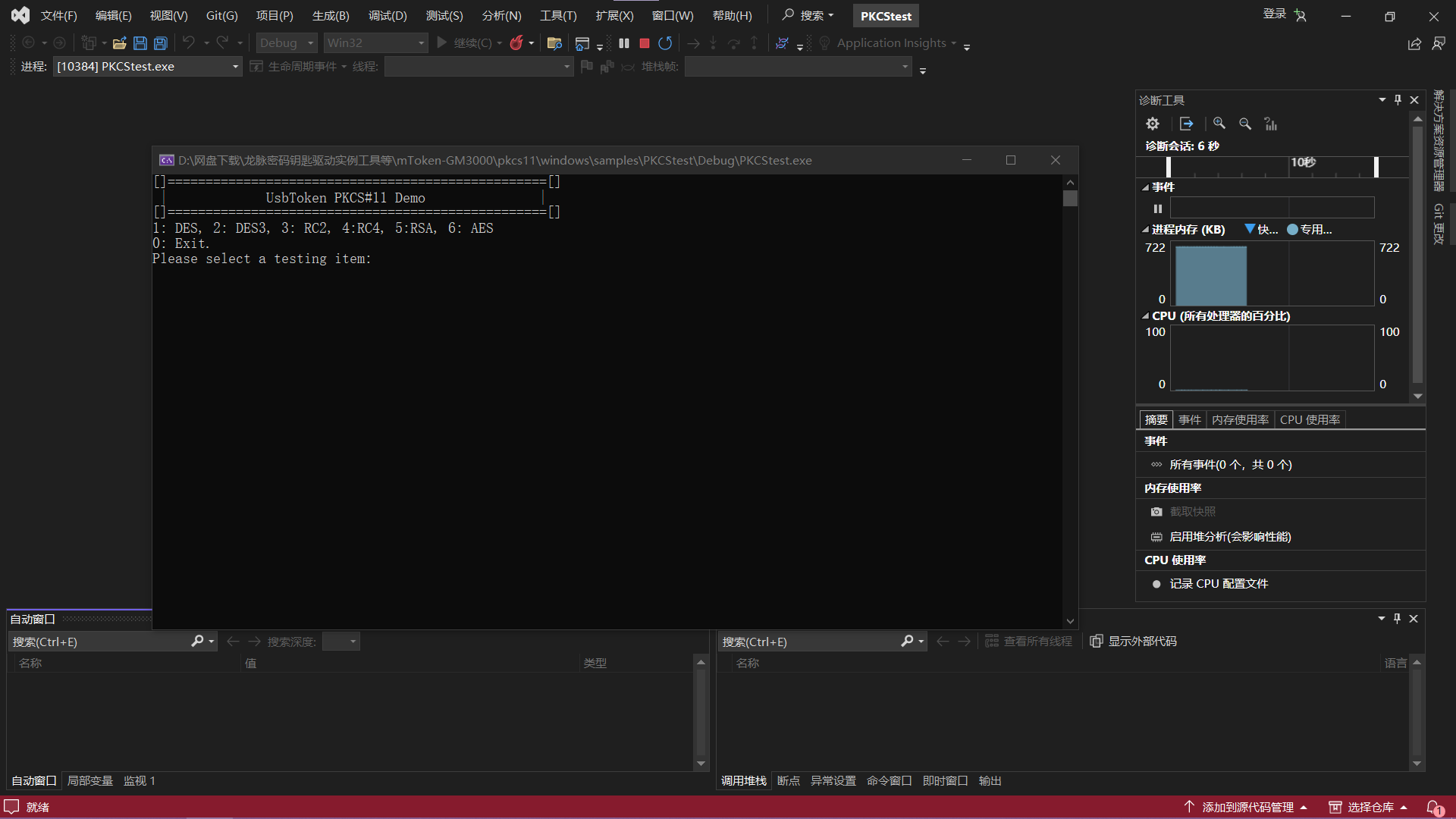Viewport: 1456px width, 819px height.
Task: Open Diagnostic Tools settings gear
Action: pyautogui.click(x=1153, y=124)
